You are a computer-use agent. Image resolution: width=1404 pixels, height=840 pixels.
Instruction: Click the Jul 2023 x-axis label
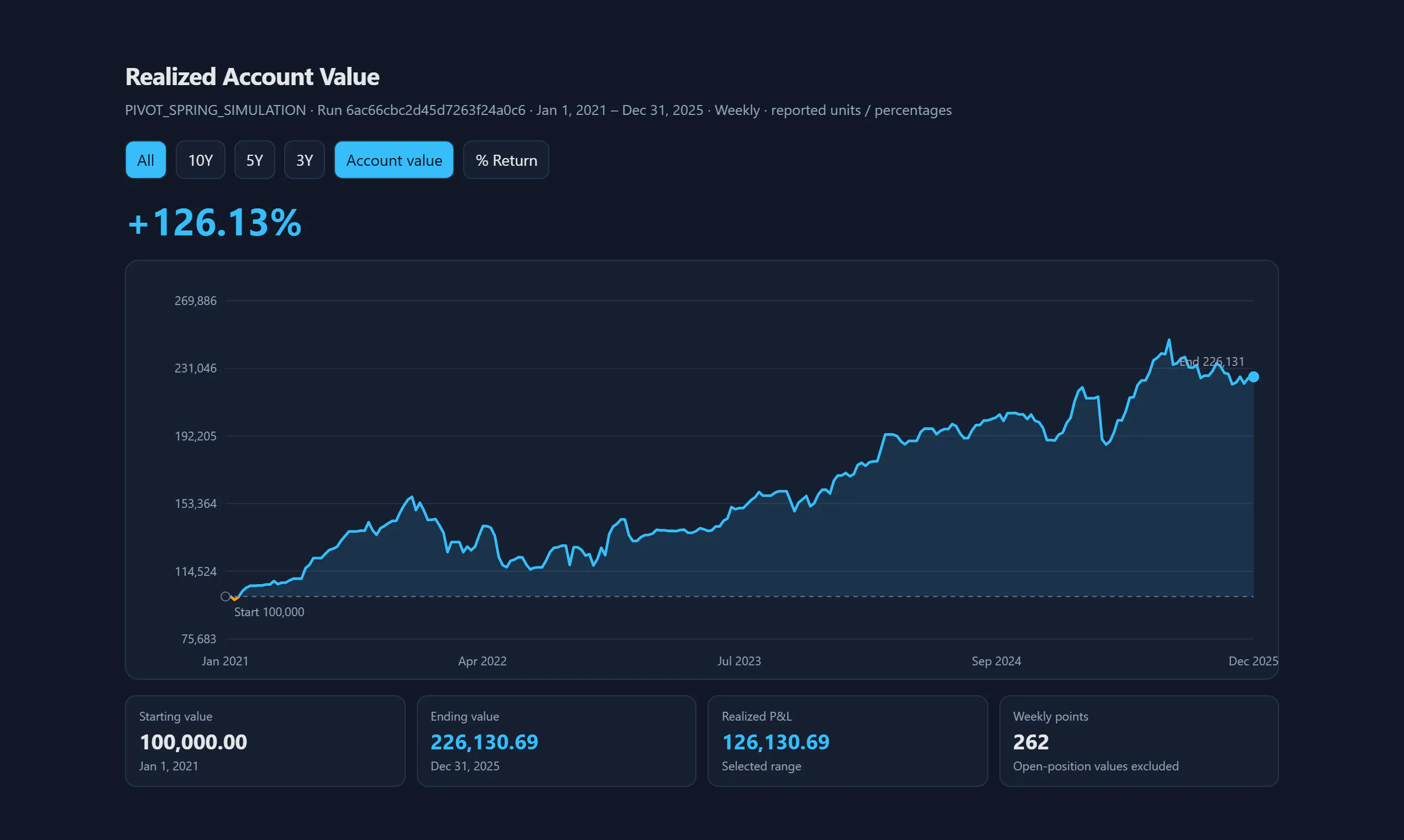coord(740,661)
